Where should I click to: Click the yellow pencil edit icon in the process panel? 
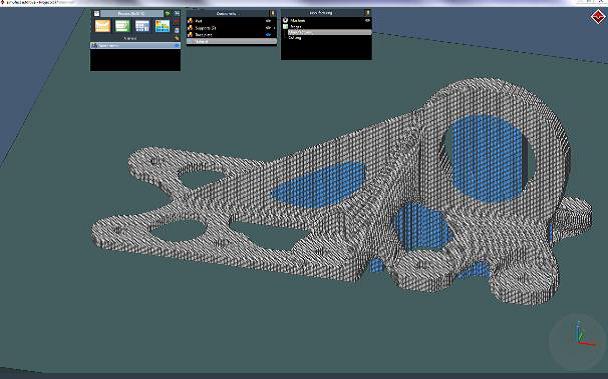coord(177,38)
